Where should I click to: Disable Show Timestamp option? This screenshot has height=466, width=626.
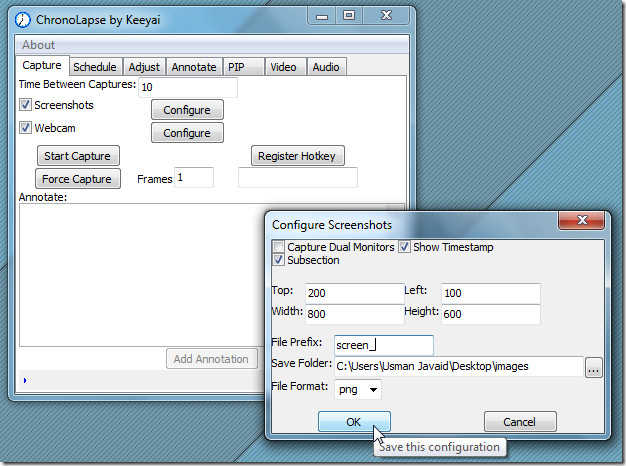(404, 247)
